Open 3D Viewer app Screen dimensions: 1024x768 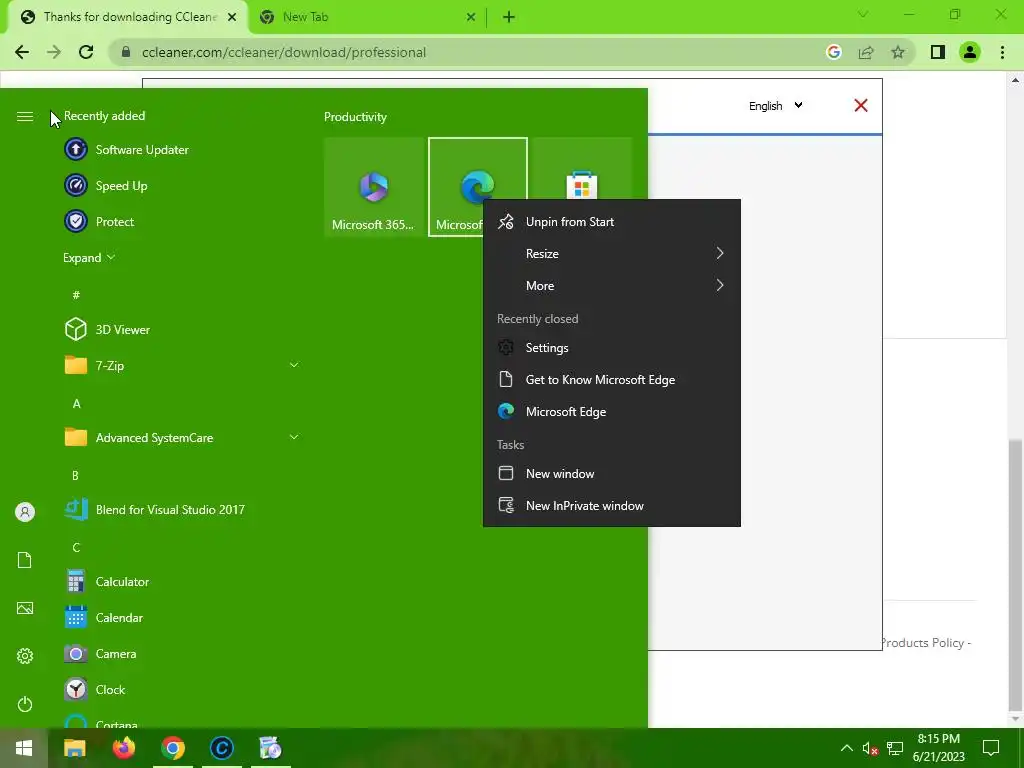[181, 330]
